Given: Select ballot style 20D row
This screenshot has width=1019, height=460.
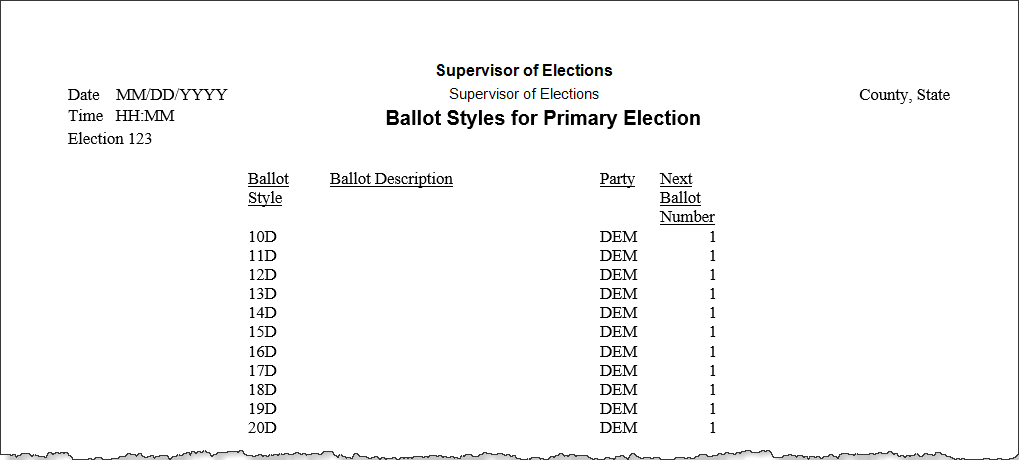Looking at the screenshot, I should 482,428.
